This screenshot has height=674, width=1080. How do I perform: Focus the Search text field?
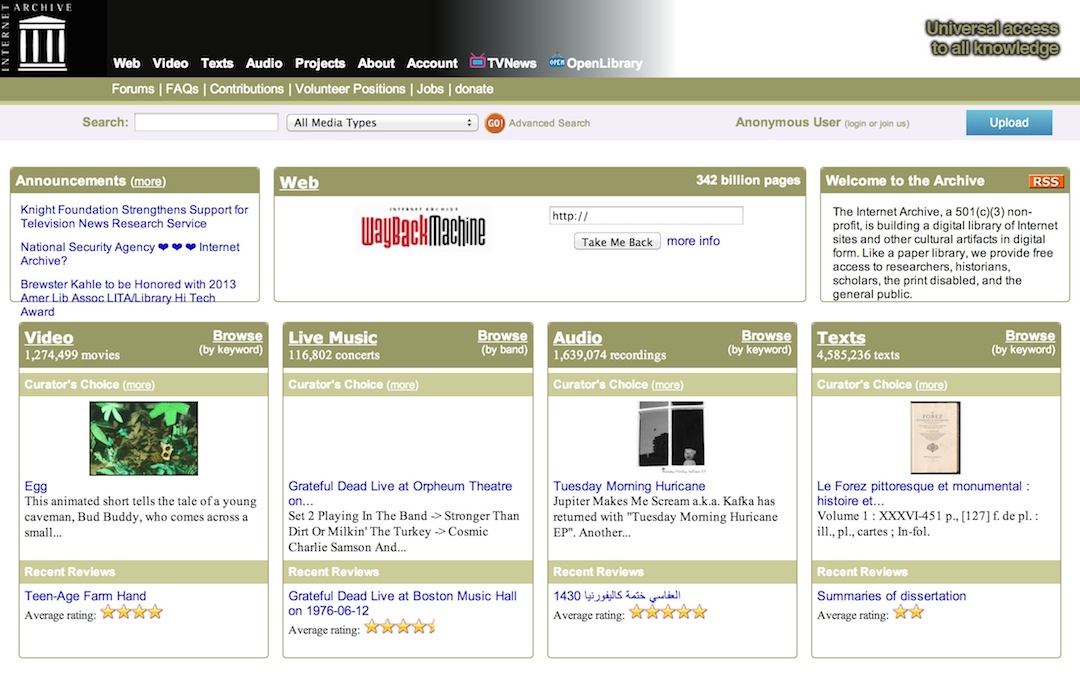207,123
